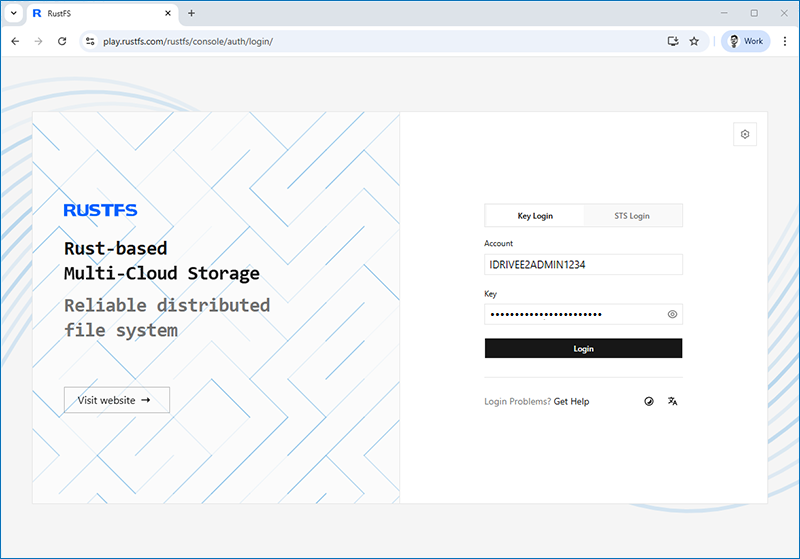Click the 'Login Problems?' text
Screen dimensions: 800x559
[517, 401]
